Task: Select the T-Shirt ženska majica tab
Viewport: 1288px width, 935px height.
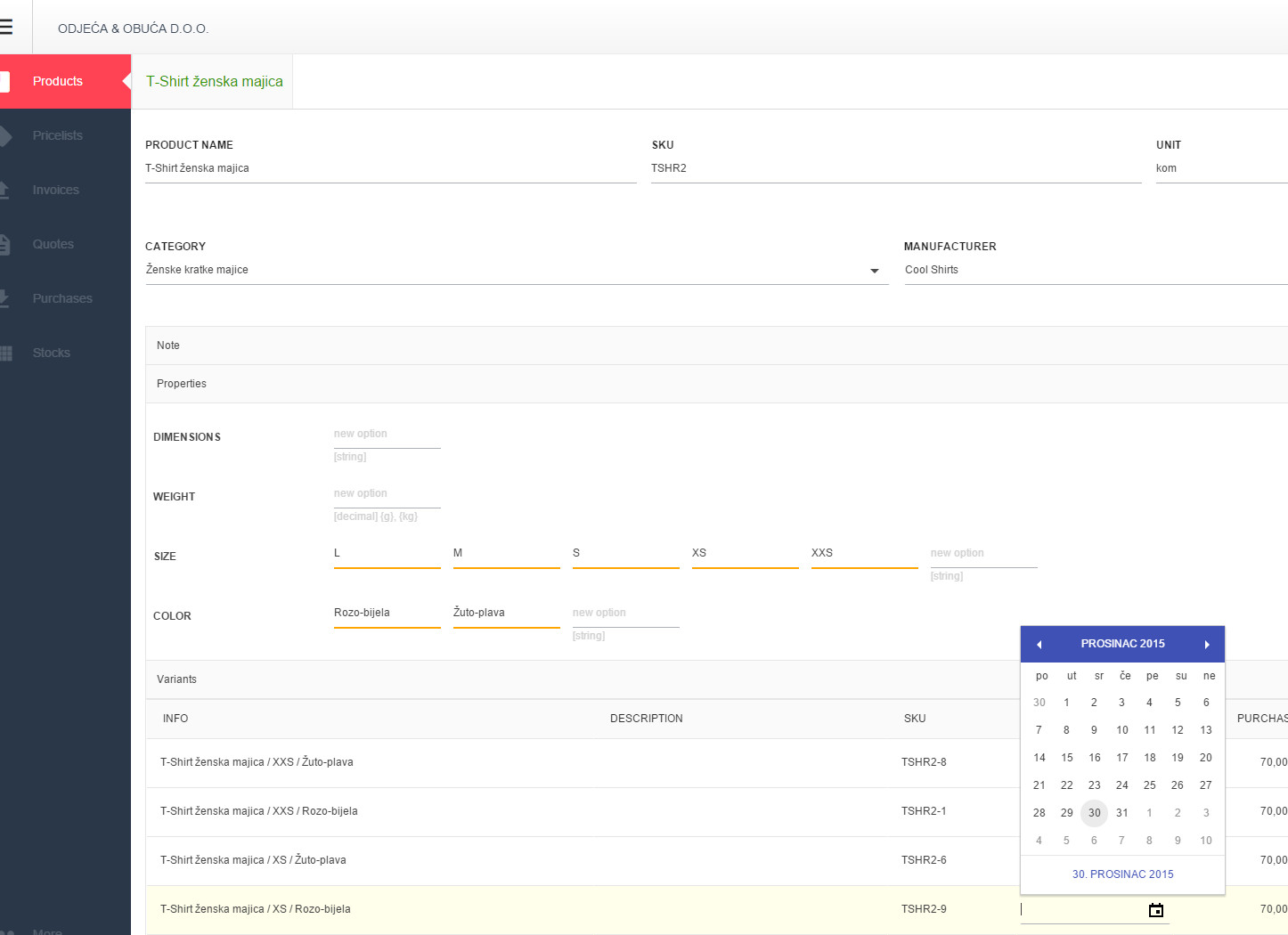Action: coord(214,81)
